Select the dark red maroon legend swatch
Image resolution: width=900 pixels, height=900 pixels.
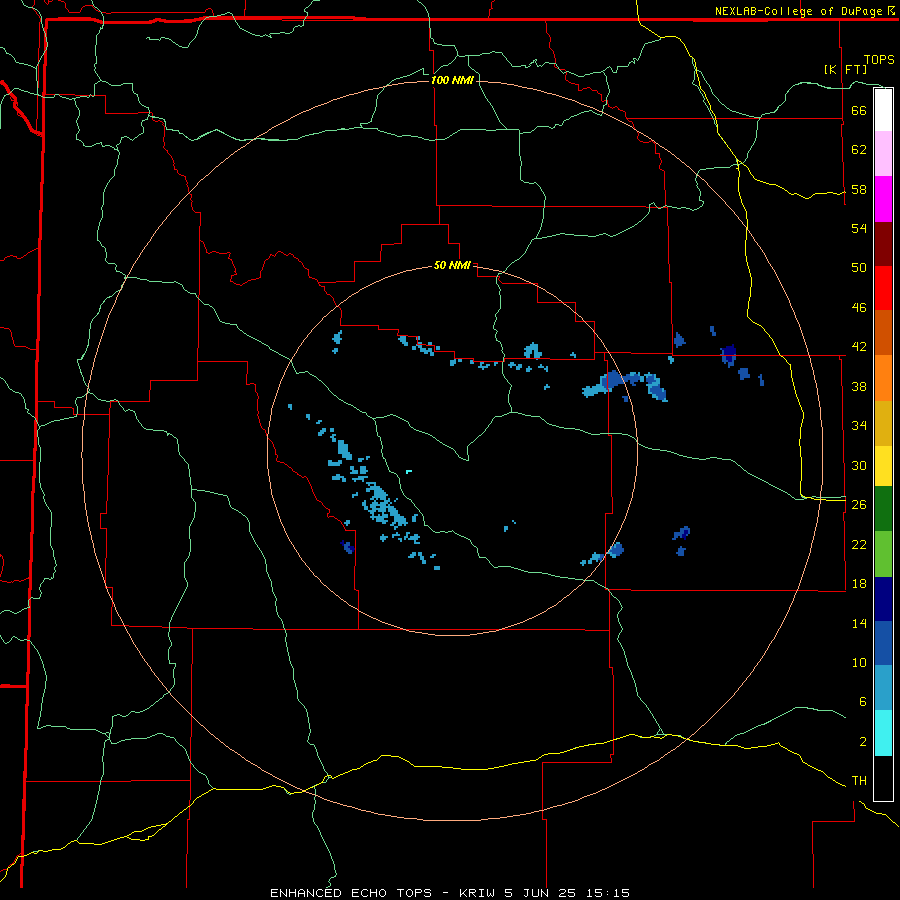(x=883, y=244)
